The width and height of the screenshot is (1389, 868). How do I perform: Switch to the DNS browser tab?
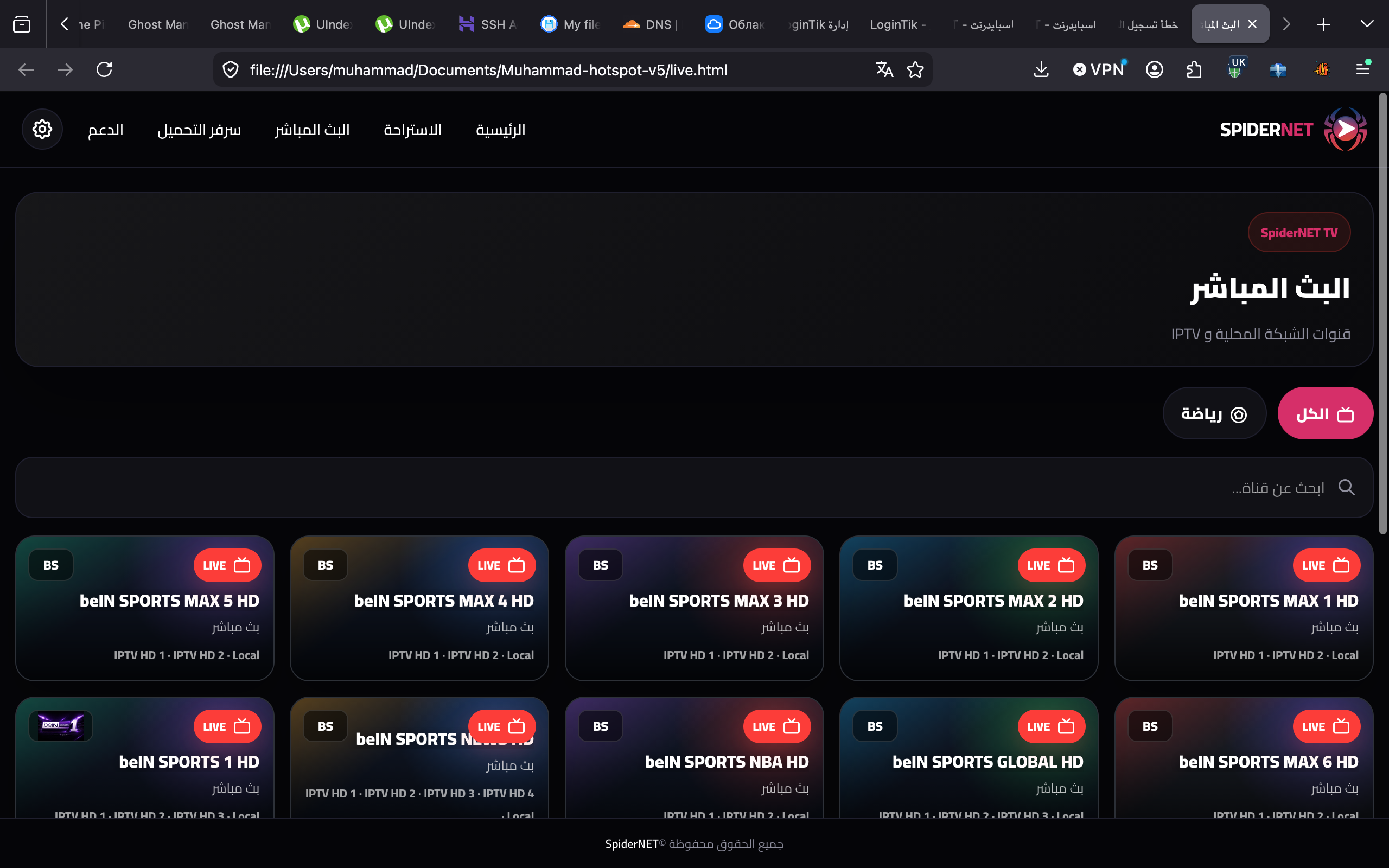pyautogui.click(x=653, y=24)
